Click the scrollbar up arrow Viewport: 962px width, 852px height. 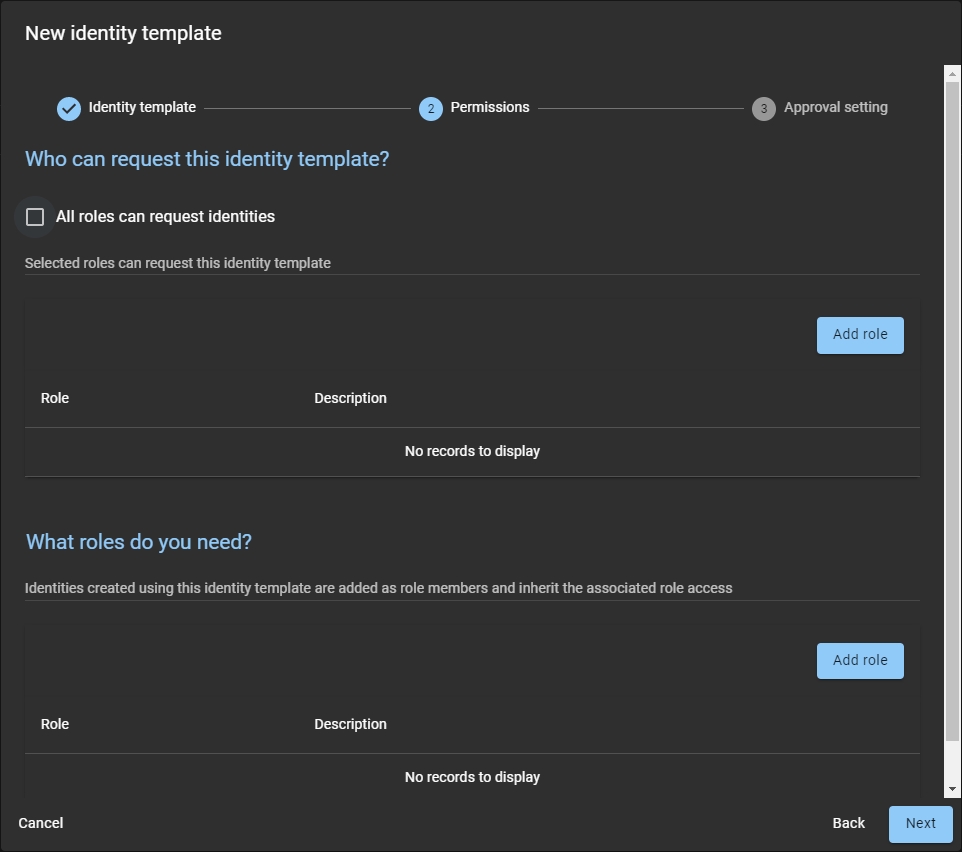point(952,73)
